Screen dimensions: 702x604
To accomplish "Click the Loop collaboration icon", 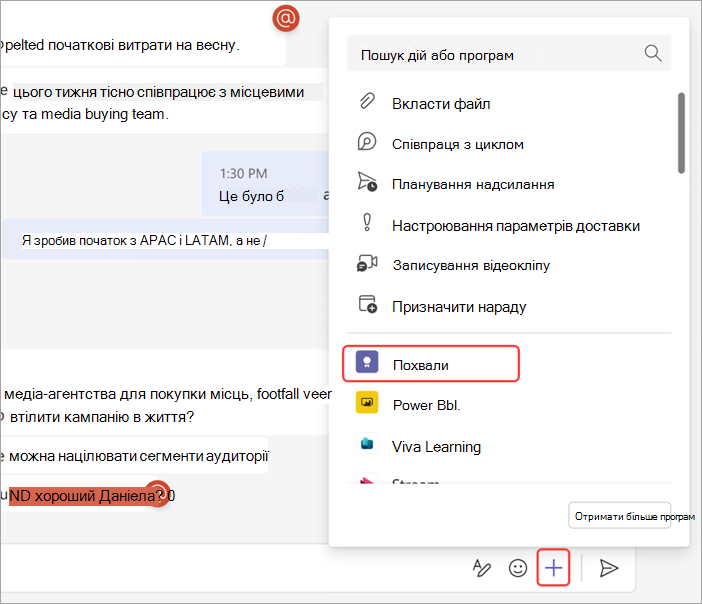I will tap(367, 141).
